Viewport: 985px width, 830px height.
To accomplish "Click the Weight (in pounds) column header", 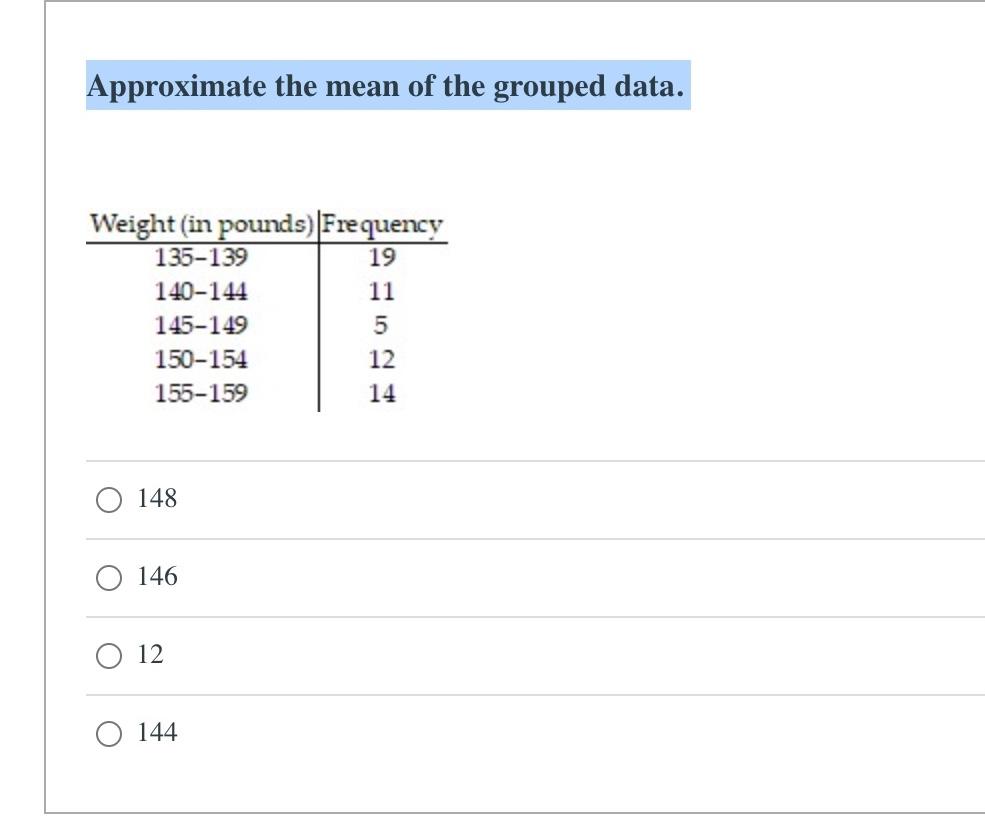I will (x=202, y=224).
